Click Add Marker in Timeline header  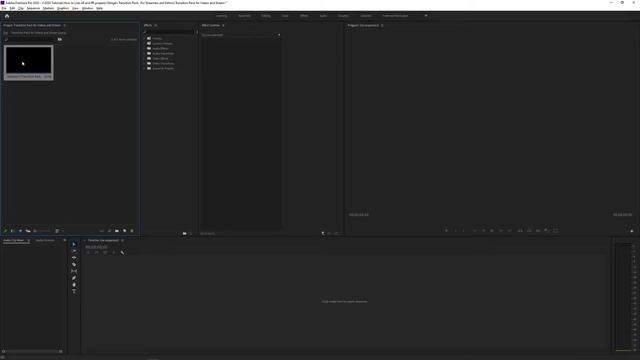tap(114, 253)
